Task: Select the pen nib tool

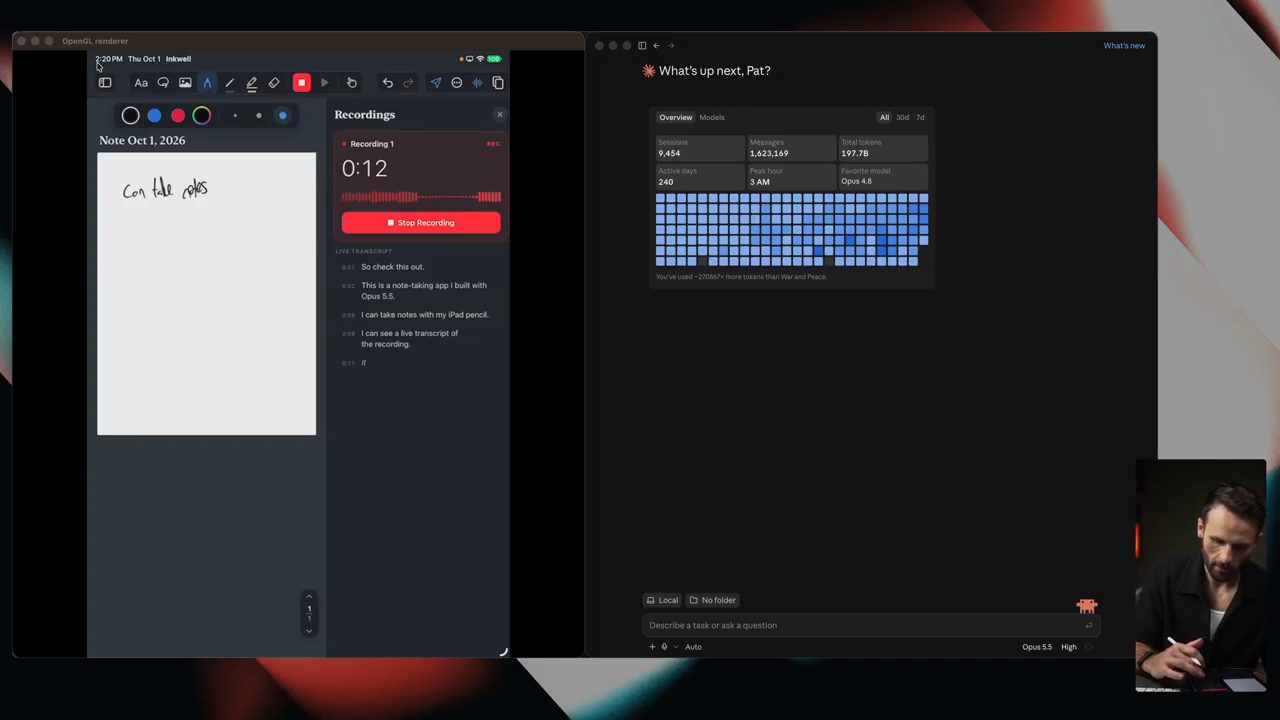Action: click(x=207, y=83)
